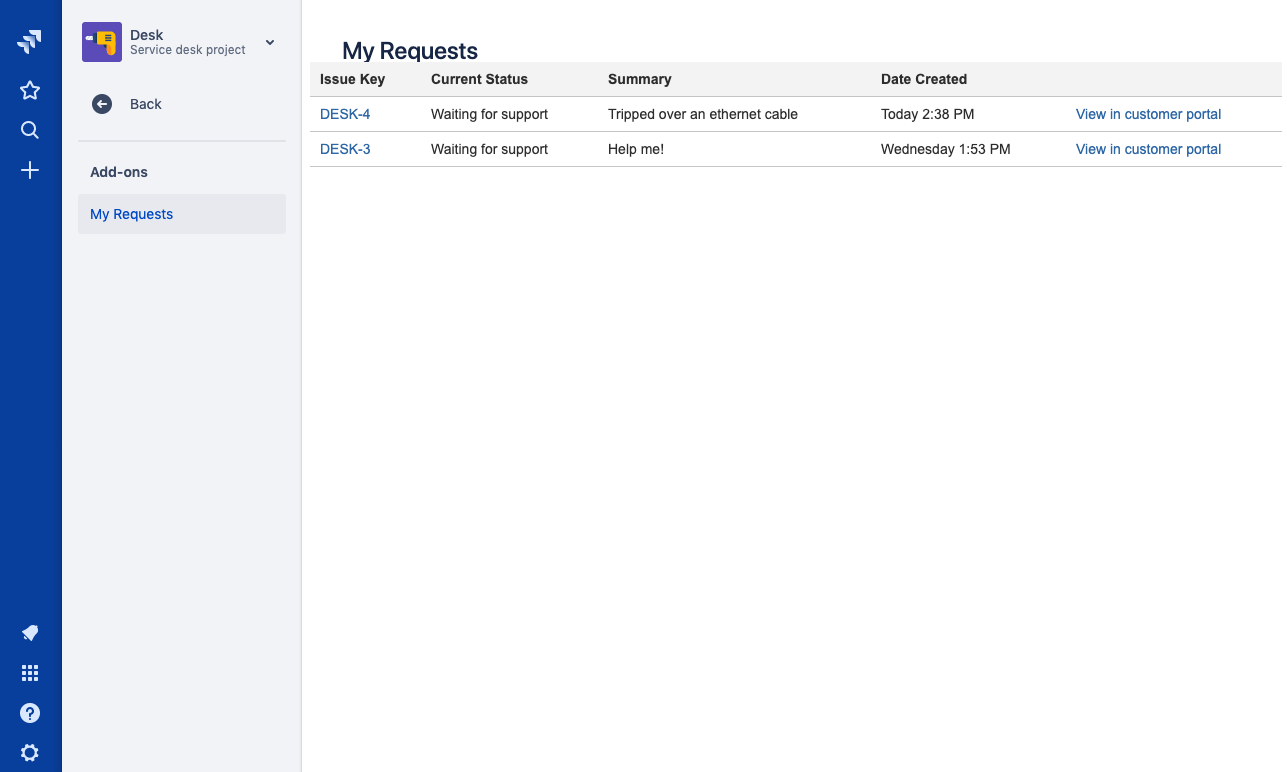Click the Jira logo icon

29,40
